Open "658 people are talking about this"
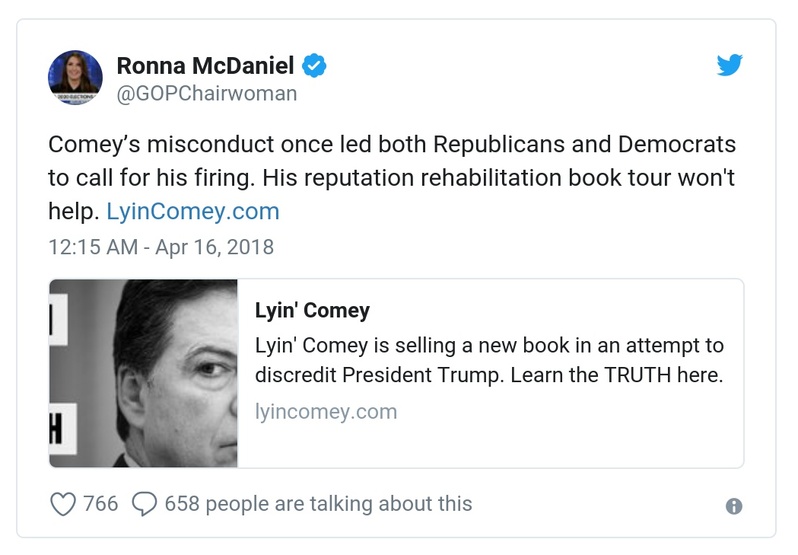798x555 pixels. coord(318,504)
